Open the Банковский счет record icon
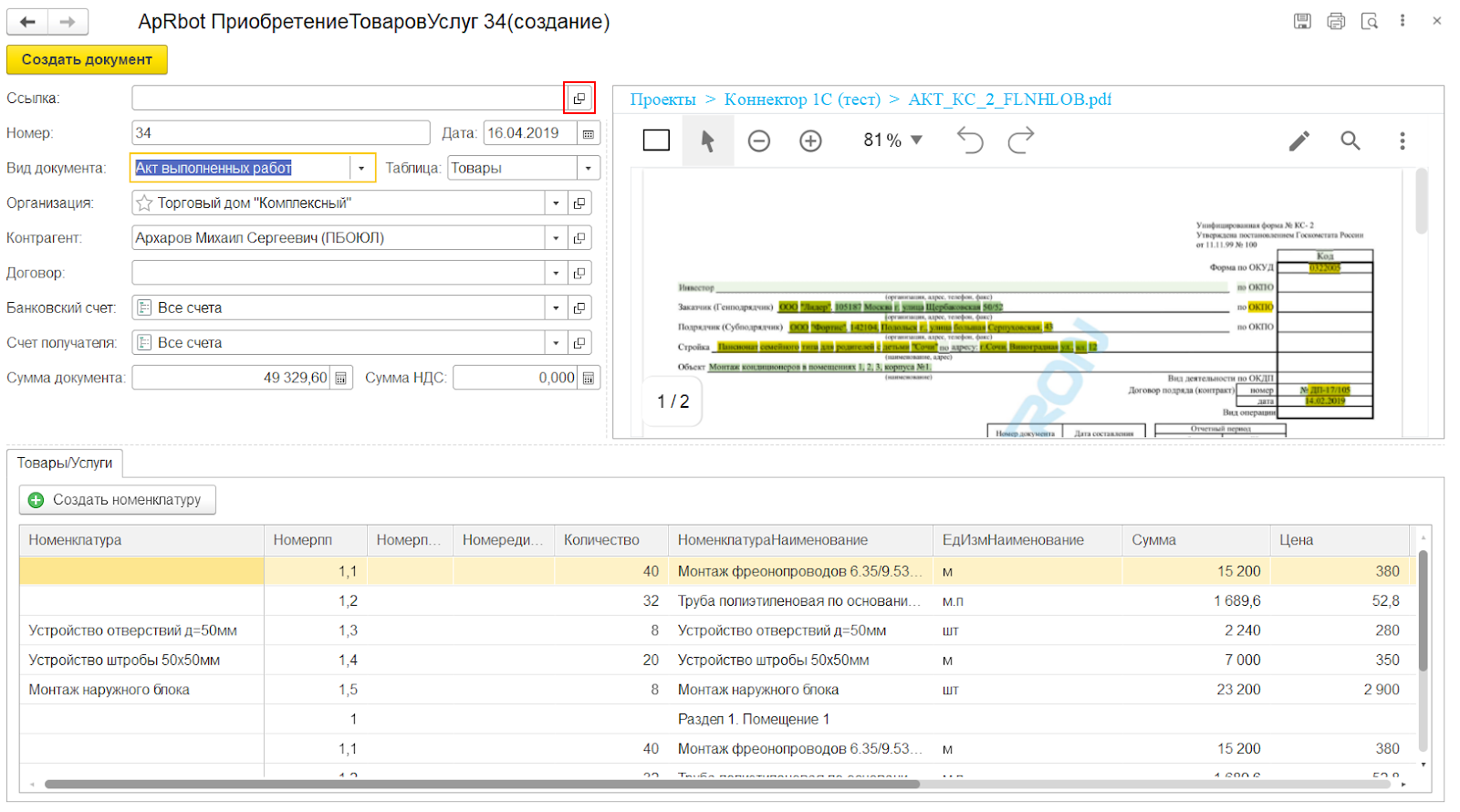Viewport: 1460px width, 812px height. (x=579, y=308)
